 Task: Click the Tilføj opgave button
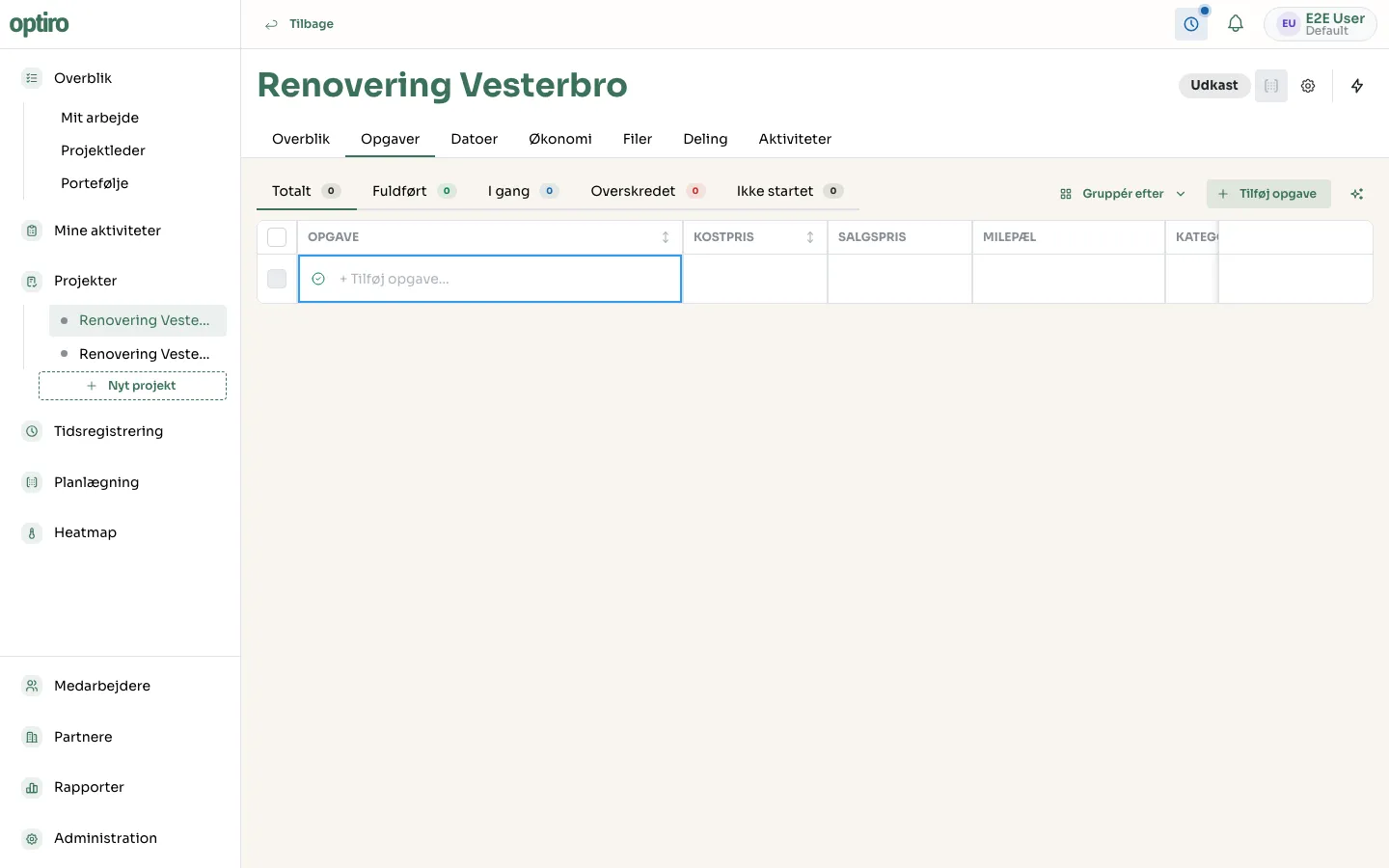1268,194
